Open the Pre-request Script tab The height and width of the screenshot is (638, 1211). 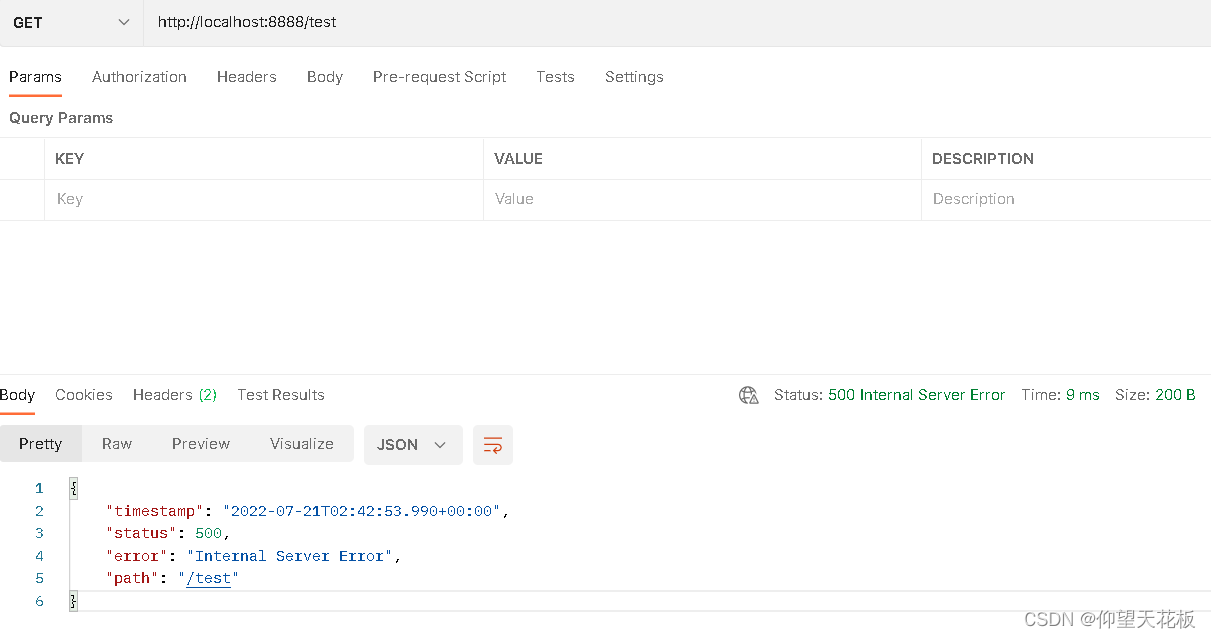click(x=439, y=77)
